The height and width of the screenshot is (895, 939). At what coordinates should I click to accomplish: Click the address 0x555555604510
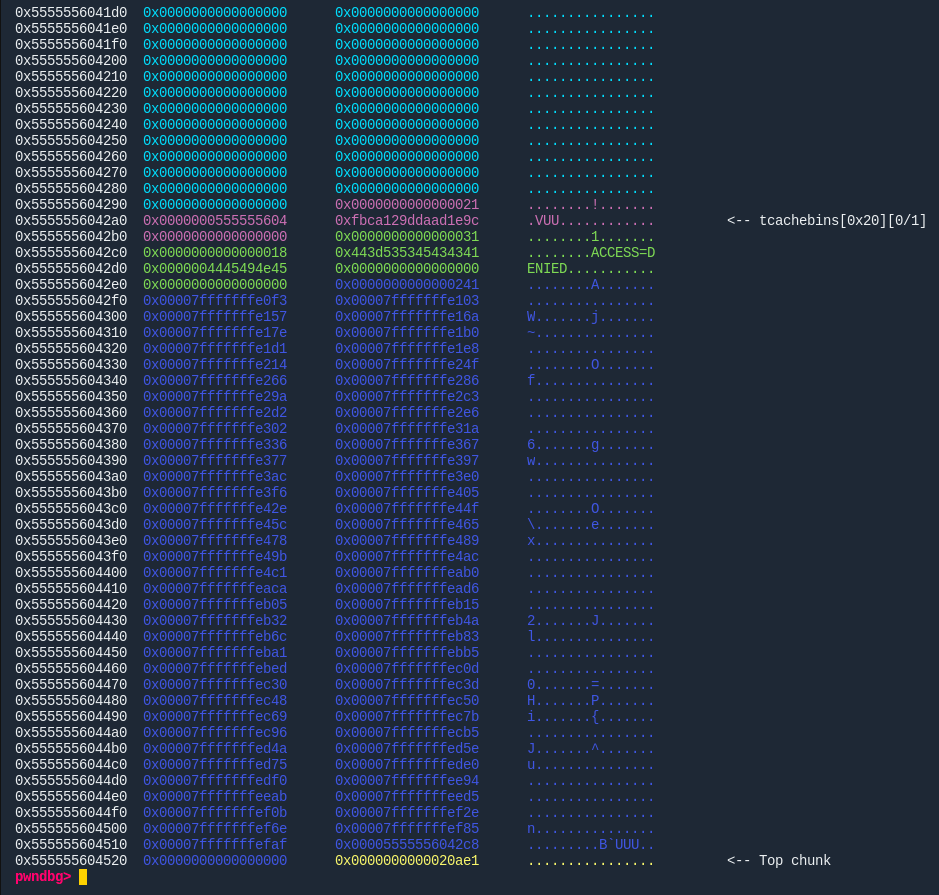click(71, 844)
